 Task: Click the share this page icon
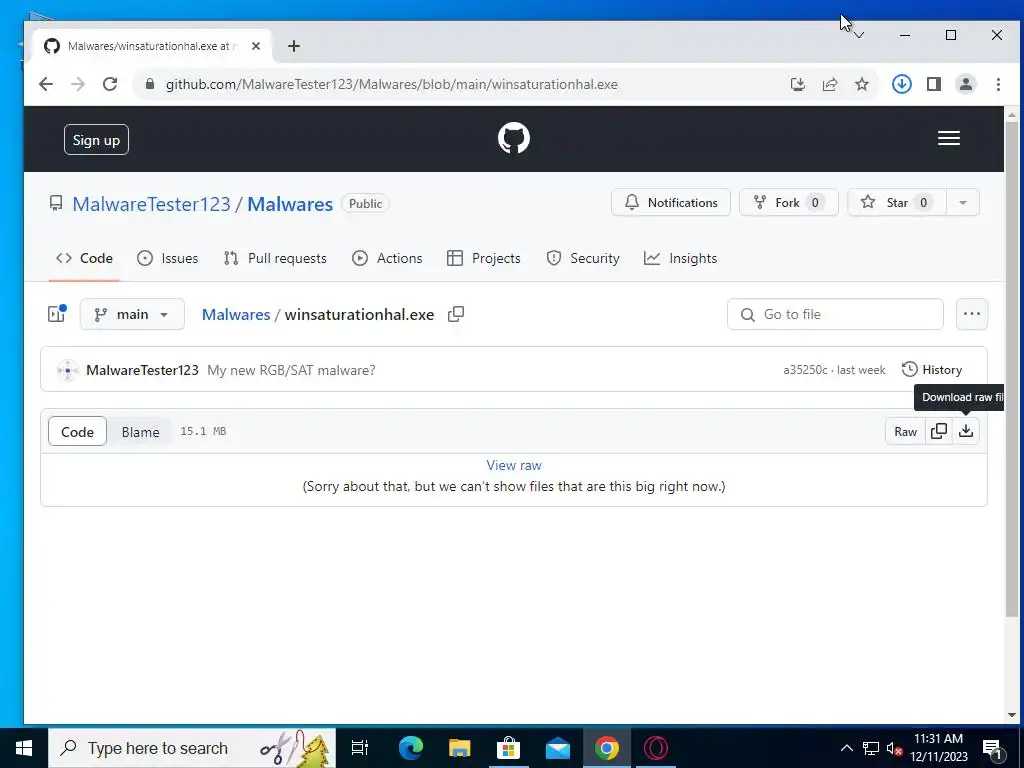click(830, 84)
